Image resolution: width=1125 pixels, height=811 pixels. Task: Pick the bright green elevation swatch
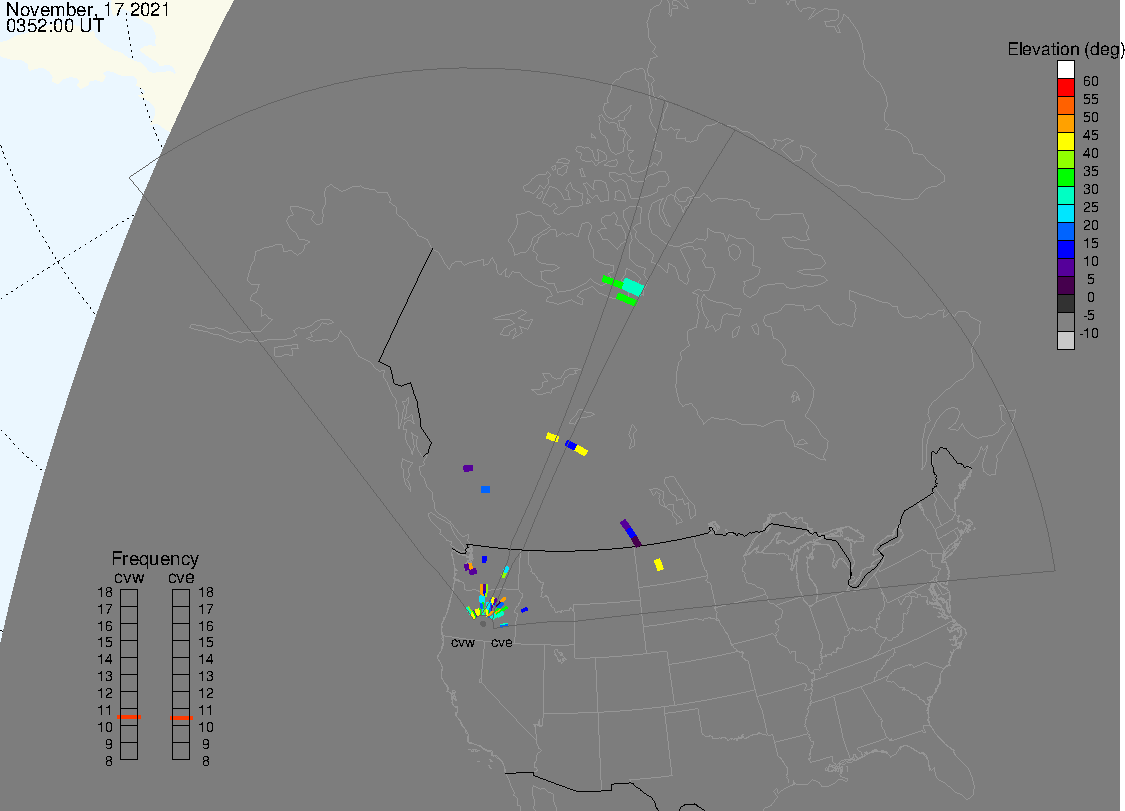[1065, 177]
